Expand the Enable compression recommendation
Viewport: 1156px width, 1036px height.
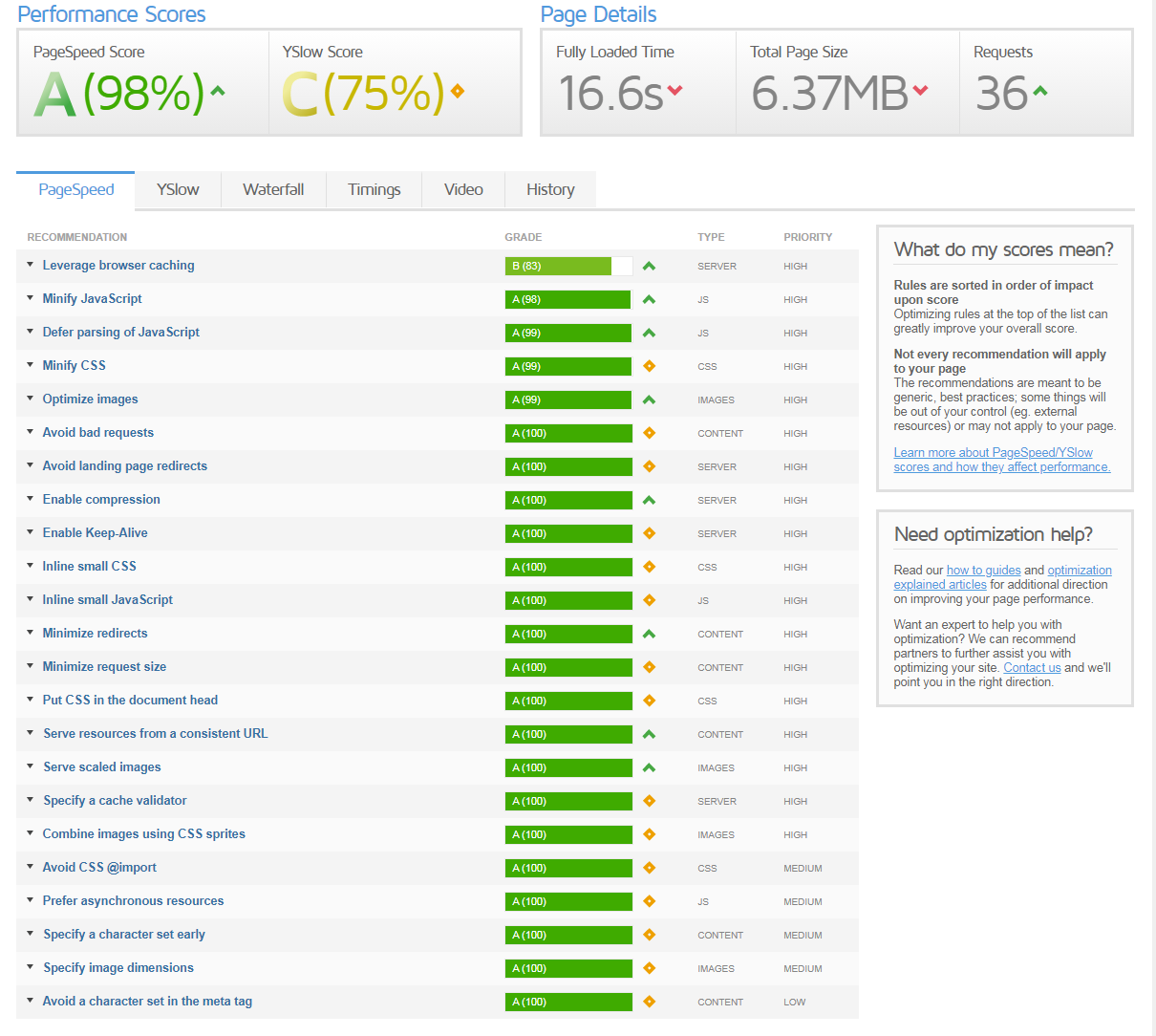click(x=101, y=500)
